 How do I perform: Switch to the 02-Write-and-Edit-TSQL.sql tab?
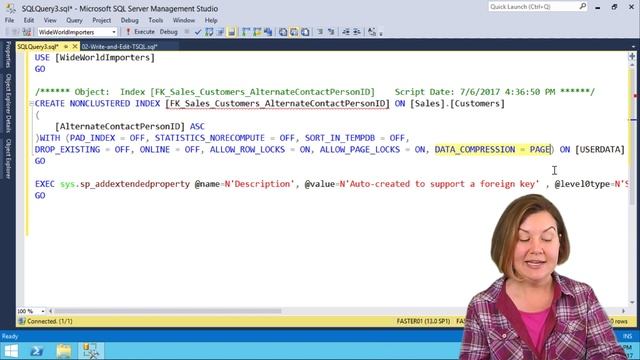[x=119, y=47]
